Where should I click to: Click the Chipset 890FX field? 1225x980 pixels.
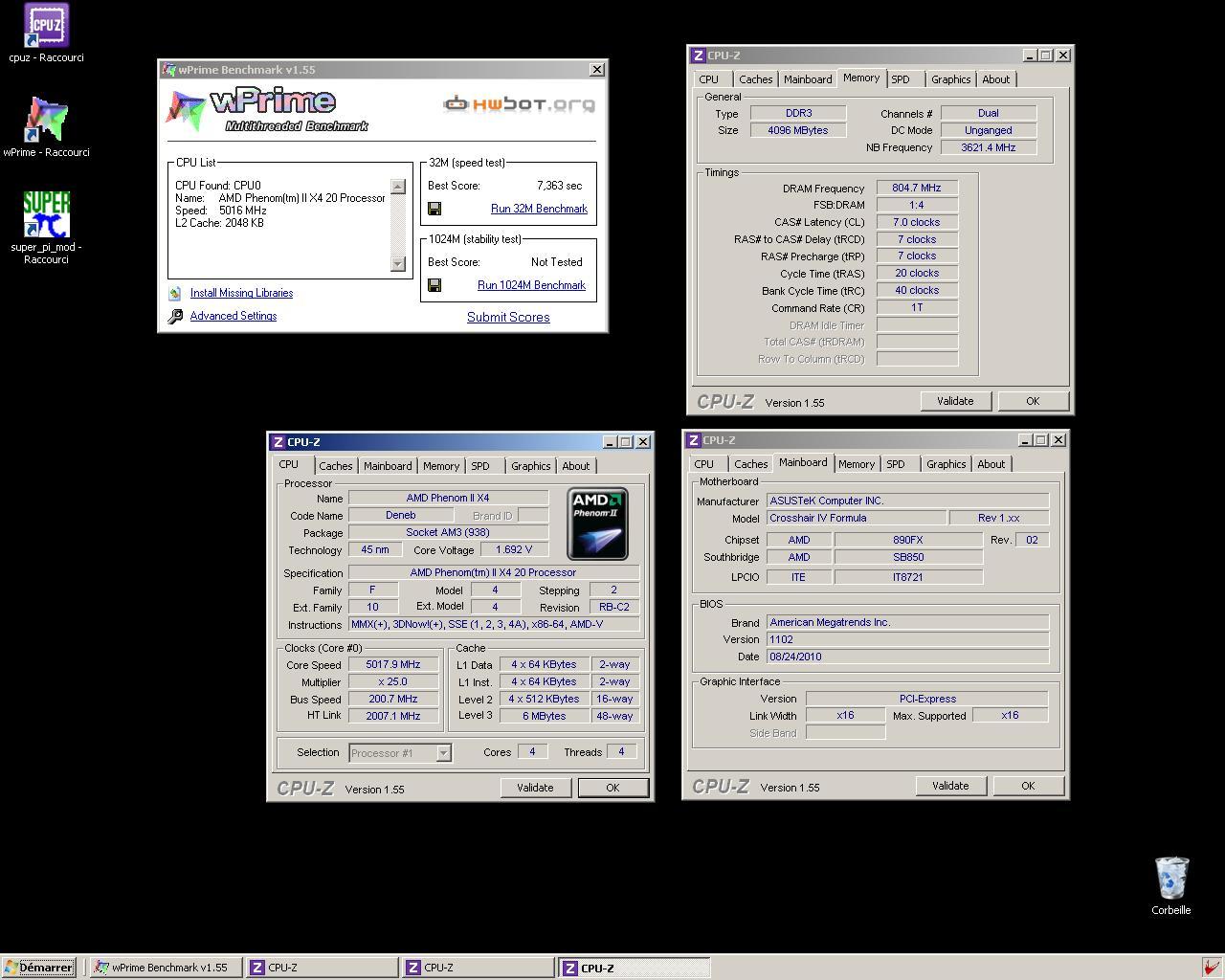908,540
